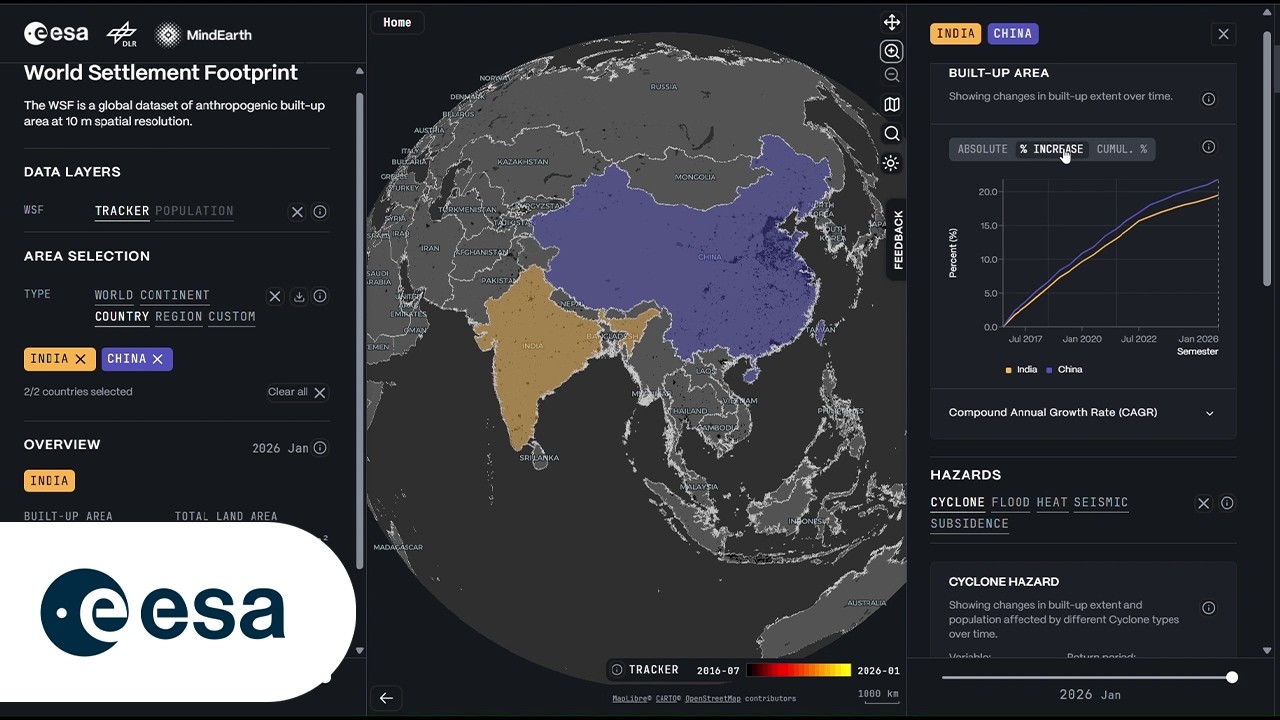Click the ESA logo in header
Screen dimensions: 1280x720
[56, 34]
